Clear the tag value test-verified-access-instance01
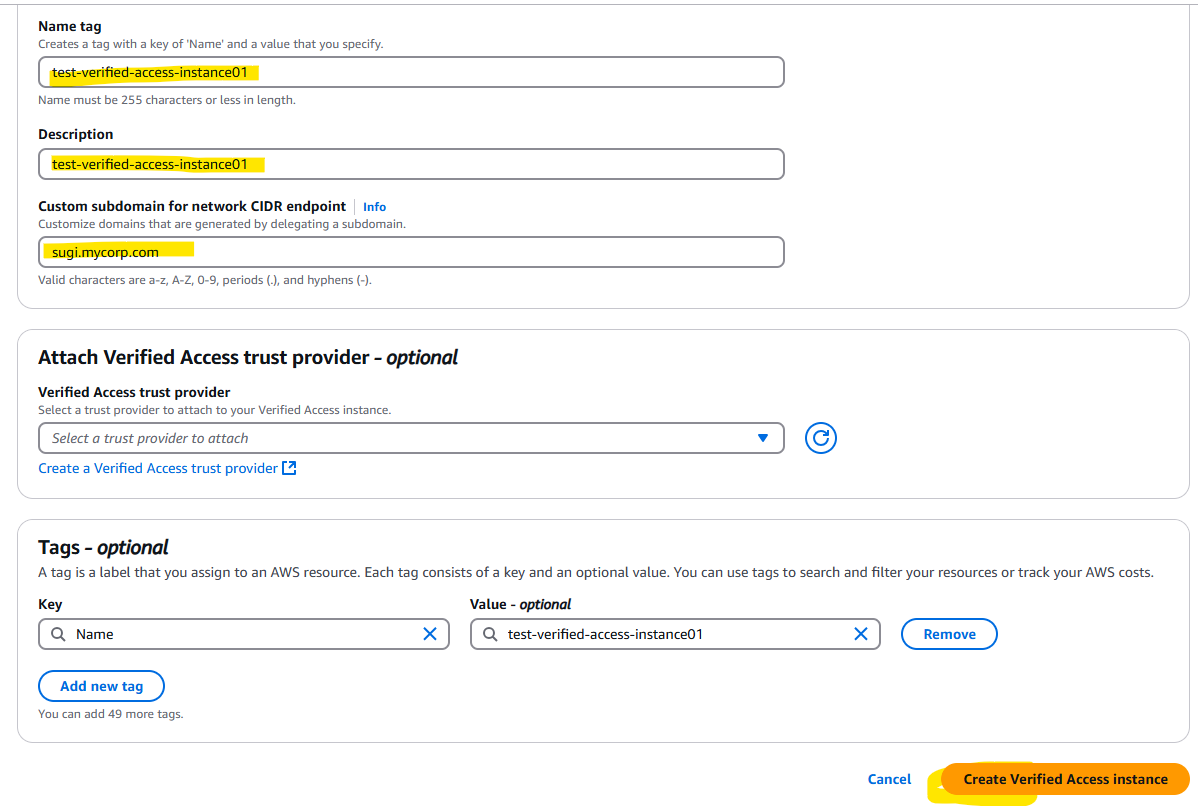The width and height of the screenshot is (1198, 808). [860, 634]
